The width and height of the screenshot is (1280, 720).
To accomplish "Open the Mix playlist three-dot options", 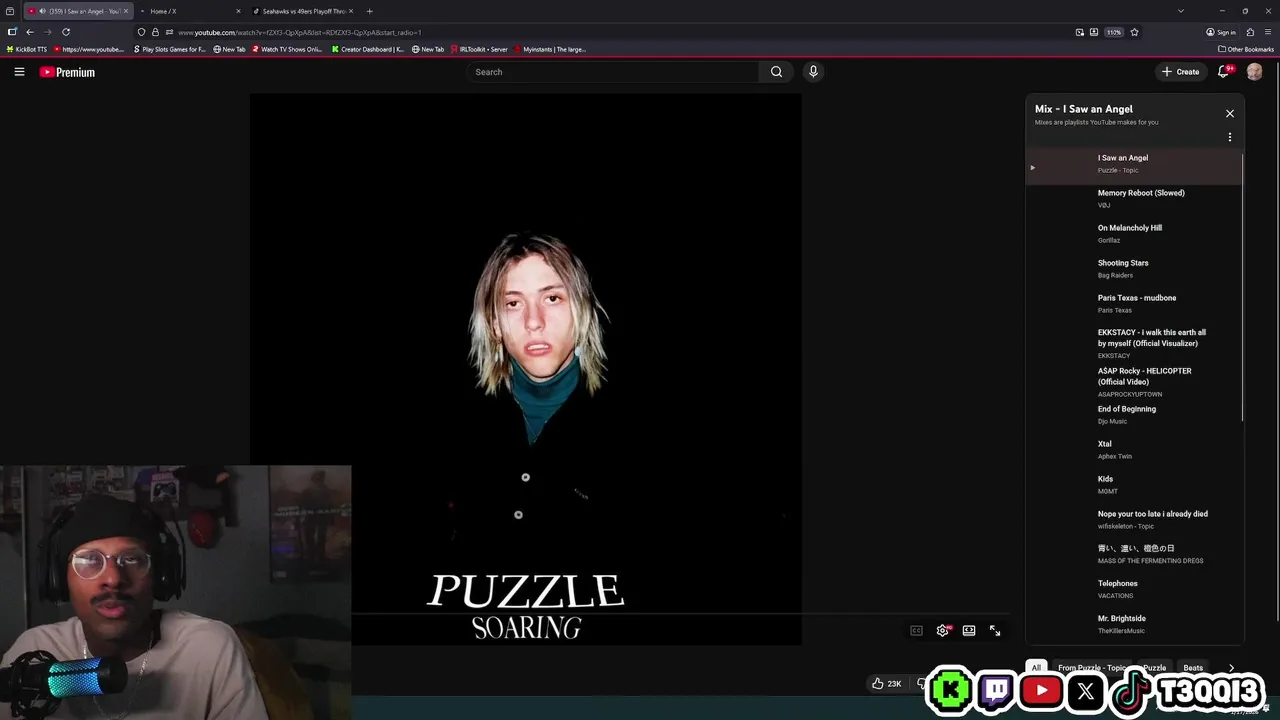I will point(1230,137).
